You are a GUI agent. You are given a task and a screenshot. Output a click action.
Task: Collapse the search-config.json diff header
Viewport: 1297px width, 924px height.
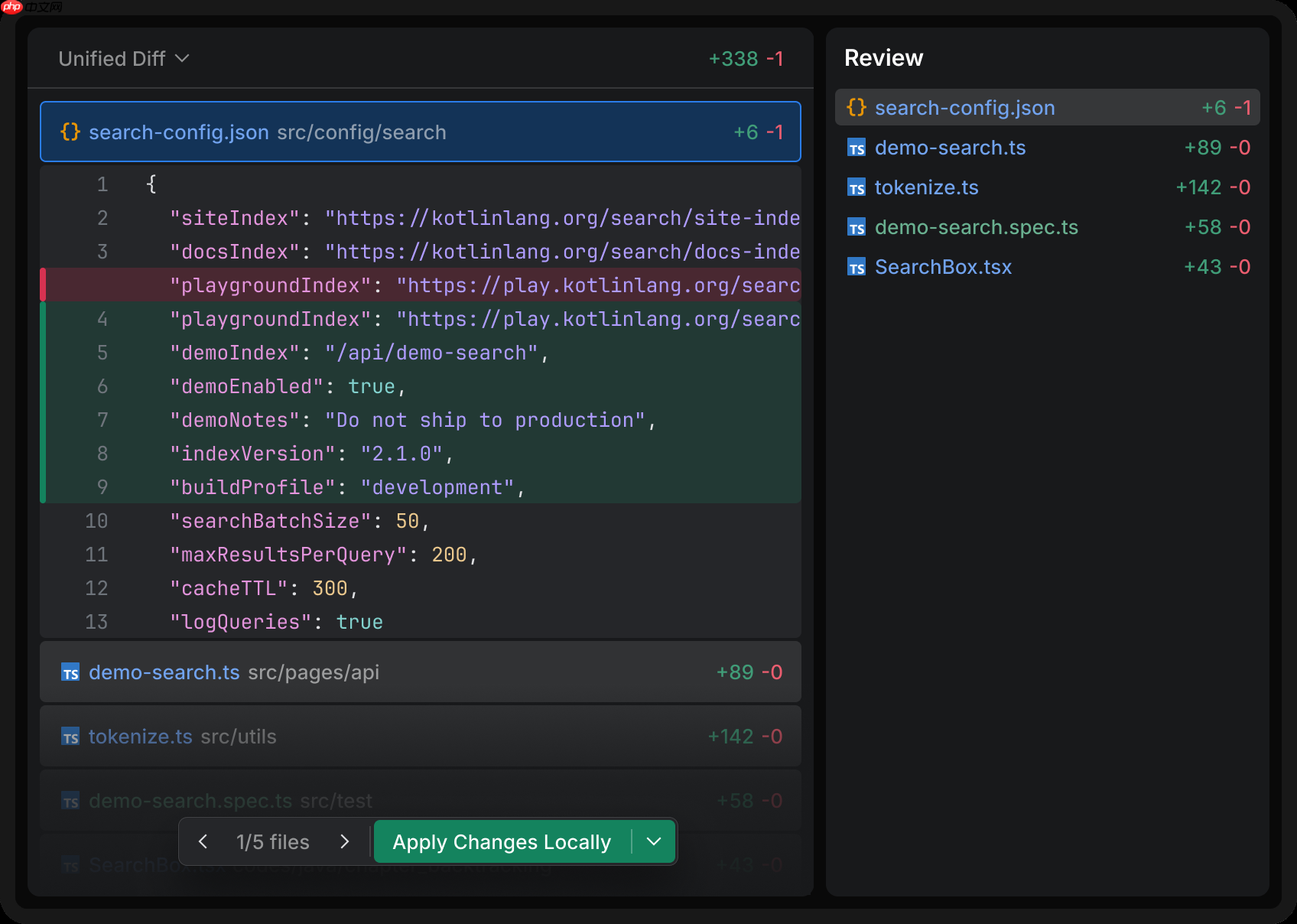point(419,132)
